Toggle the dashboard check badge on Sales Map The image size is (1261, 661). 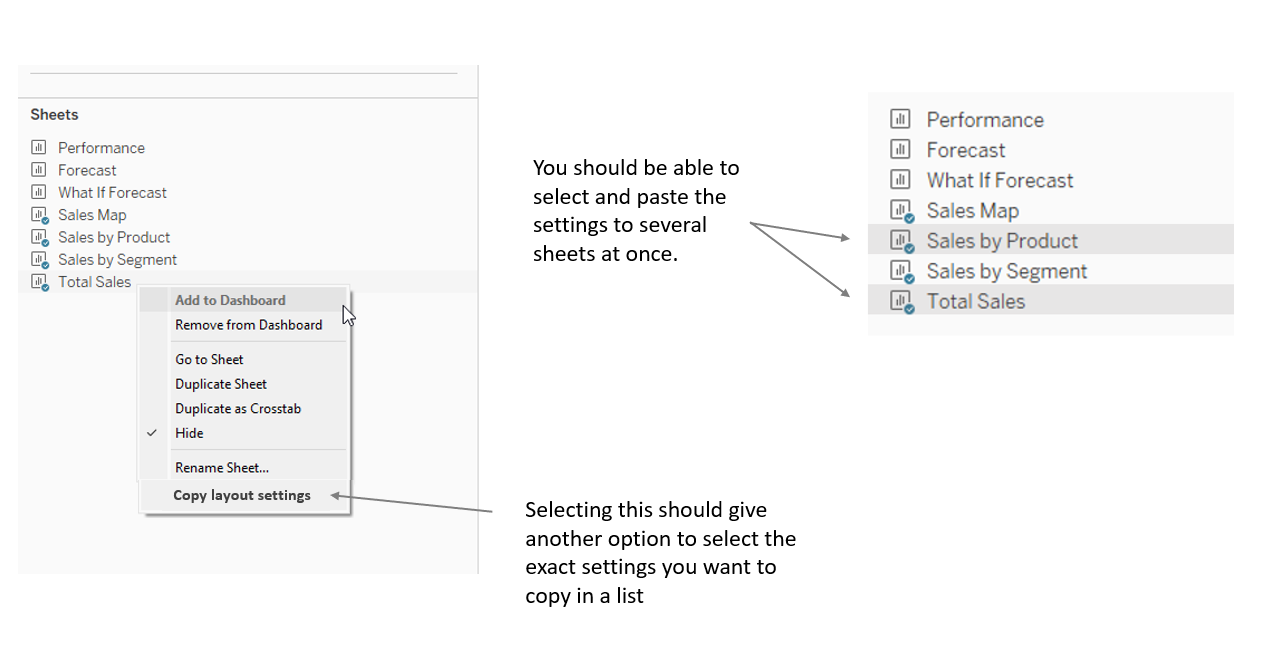(44, 220)
